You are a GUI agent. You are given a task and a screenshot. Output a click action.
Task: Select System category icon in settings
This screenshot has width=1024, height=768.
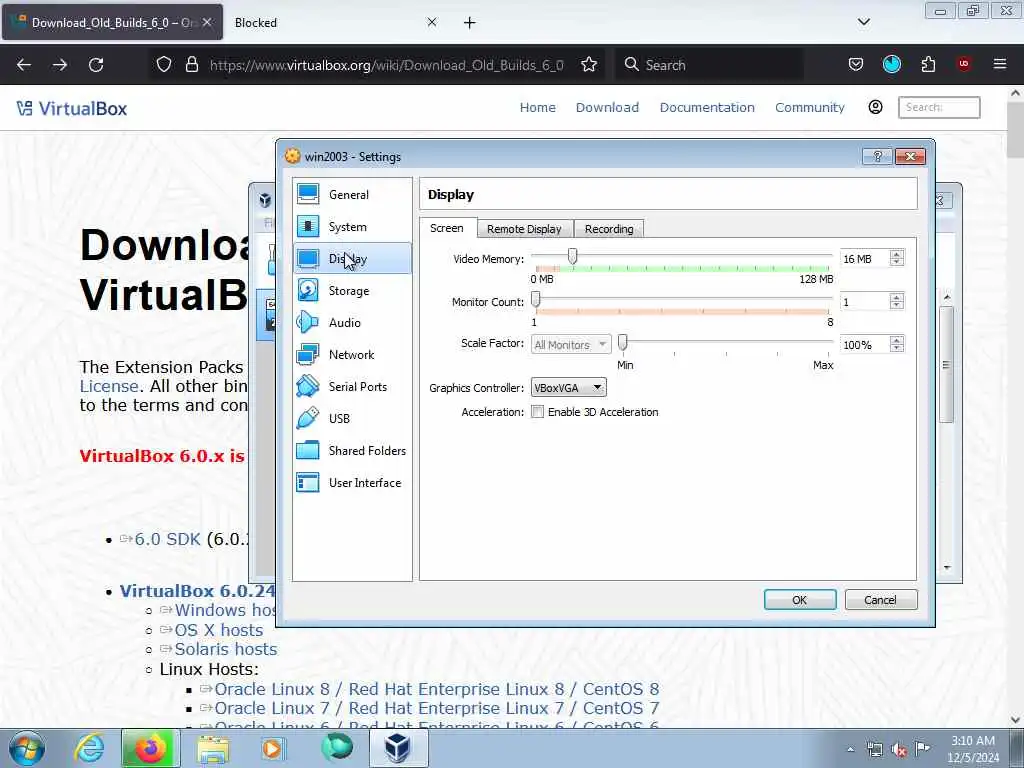308,226
